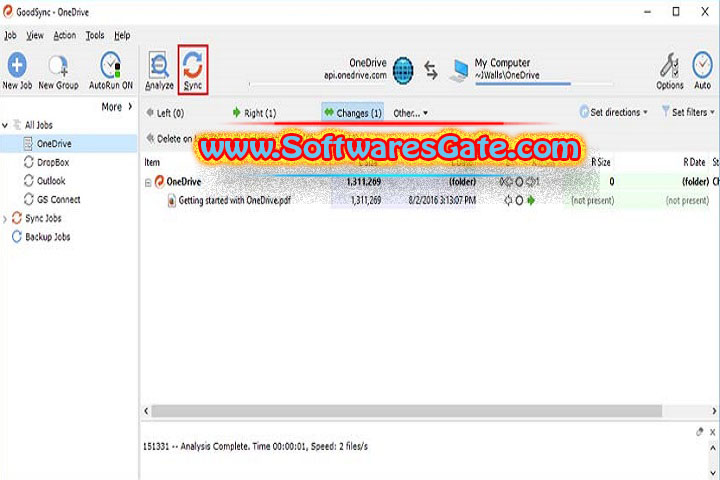Create a New Group
Screen dimensions: 720x480
(x=58, y=71)
